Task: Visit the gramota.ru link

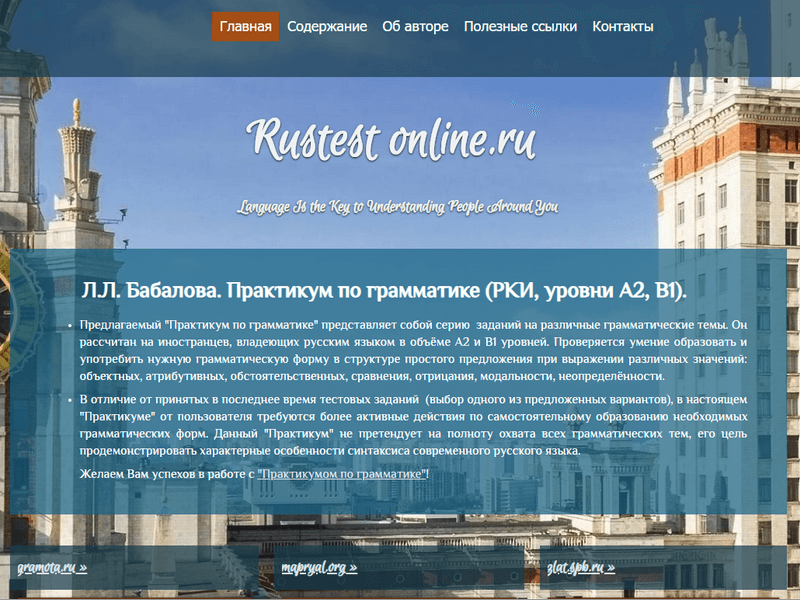Action: click(52, 567)
